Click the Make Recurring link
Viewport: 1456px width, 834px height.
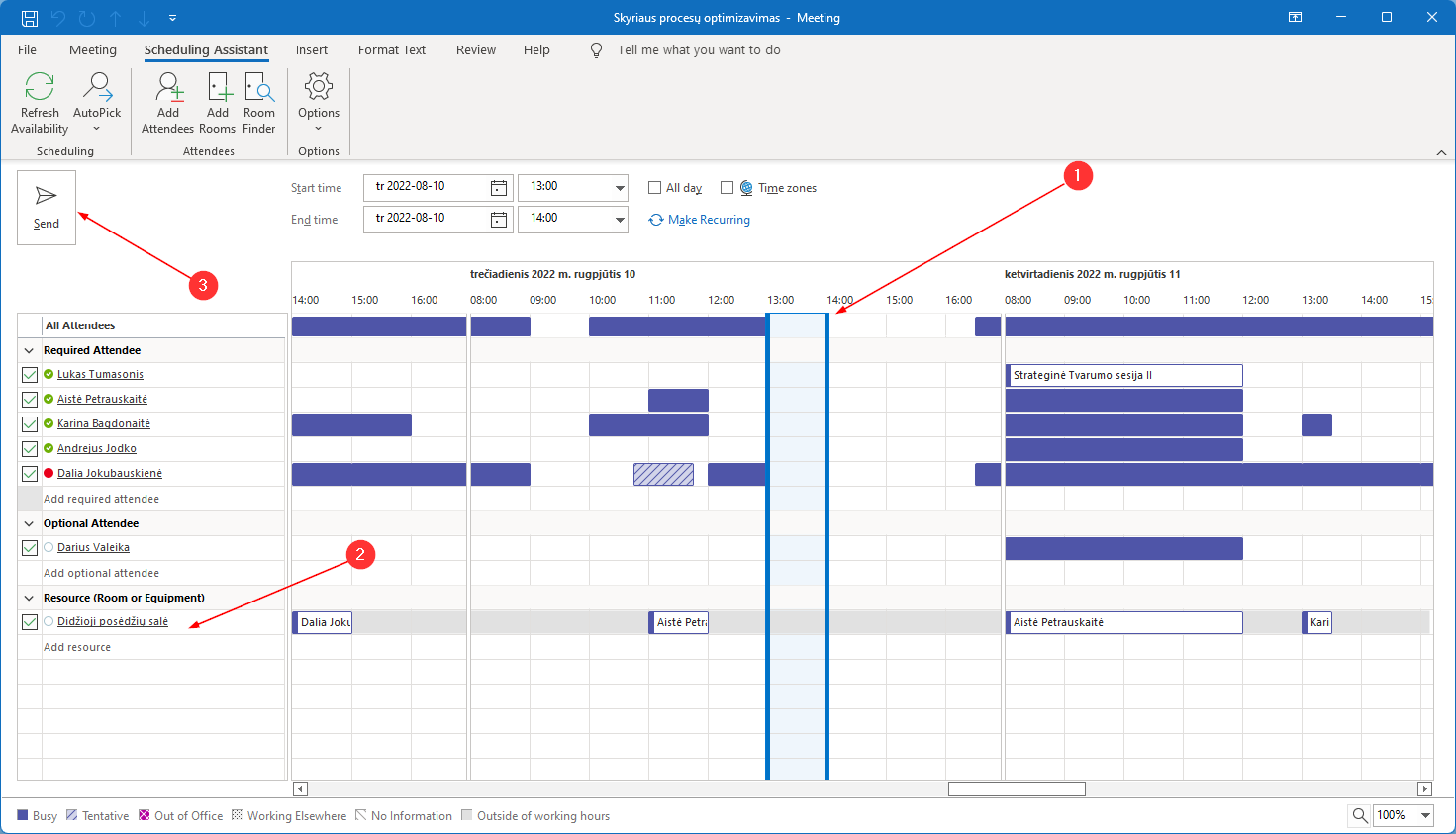[709, 220]
